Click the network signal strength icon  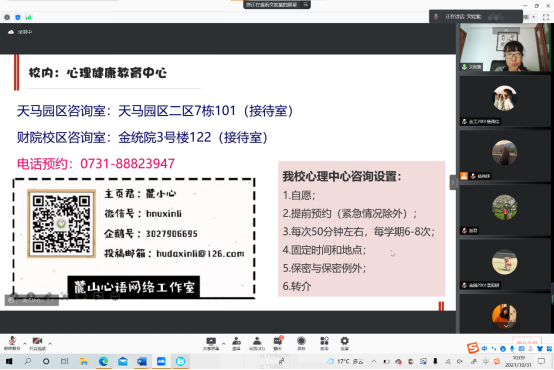click(x=29, y=17)
